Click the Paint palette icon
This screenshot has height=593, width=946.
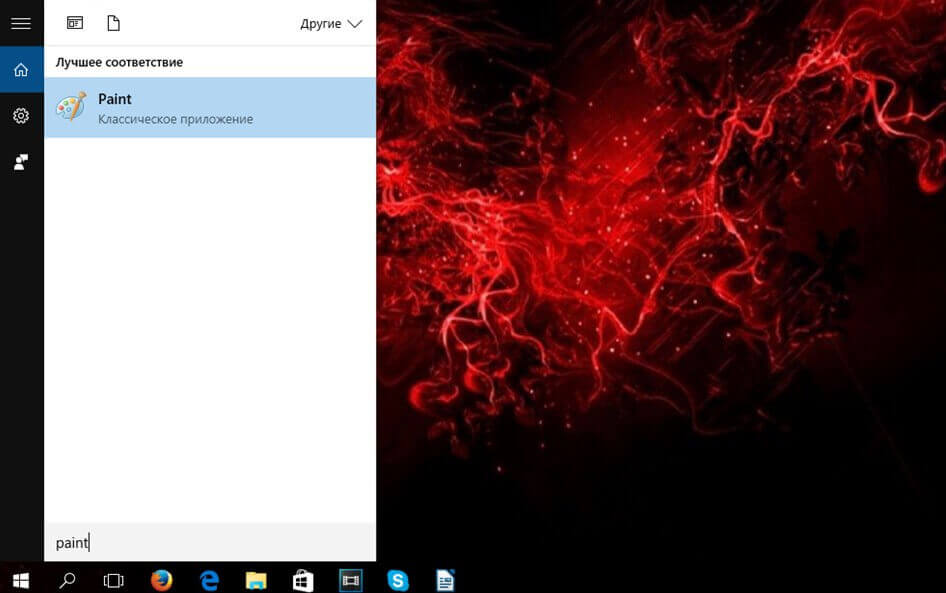point(71,108)
